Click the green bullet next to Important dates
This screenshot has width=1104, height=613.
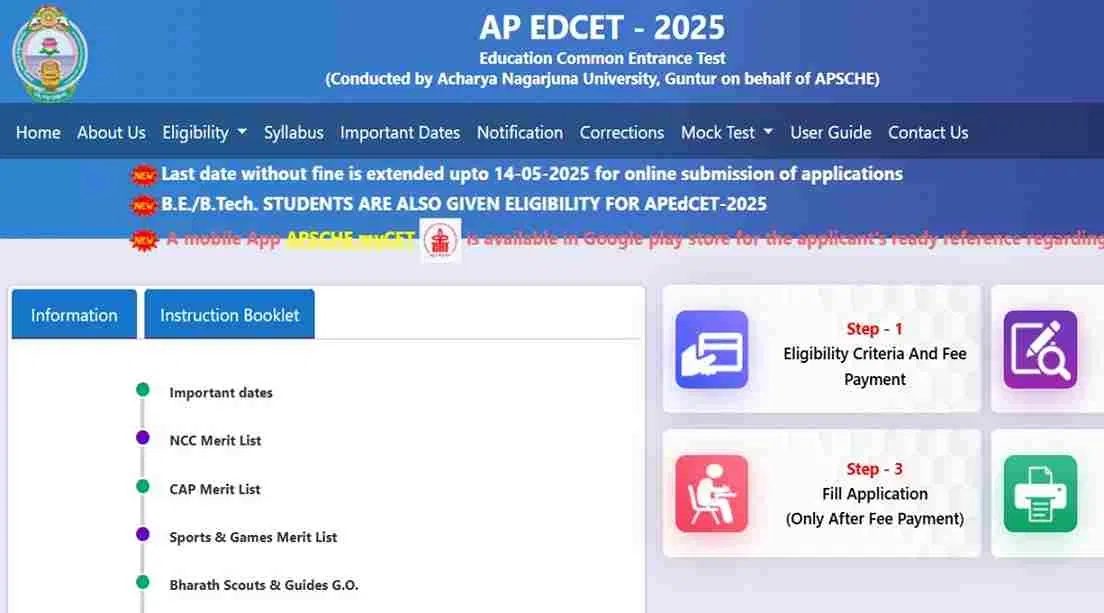(143, 389)
